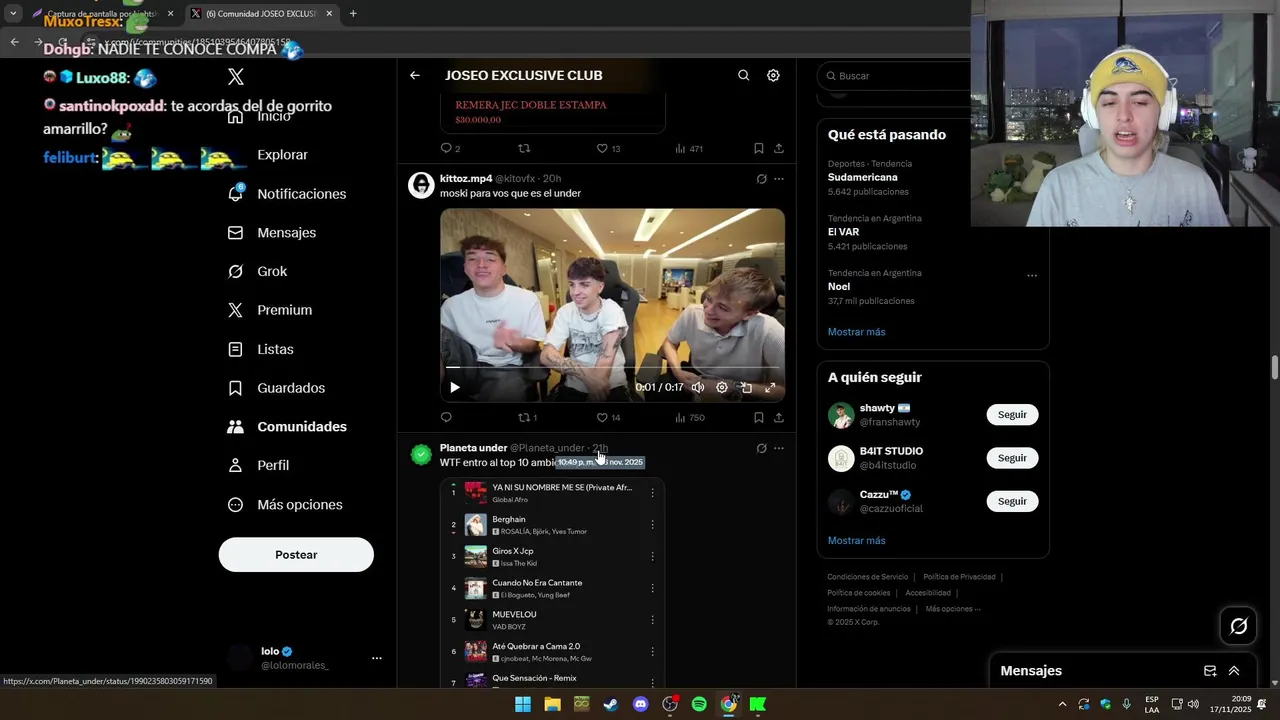This screenshot has height=720, width=1280.
Task: Click the browser page vertical scrollbar
Action: pyautogui.click(x=1274, y=367)
